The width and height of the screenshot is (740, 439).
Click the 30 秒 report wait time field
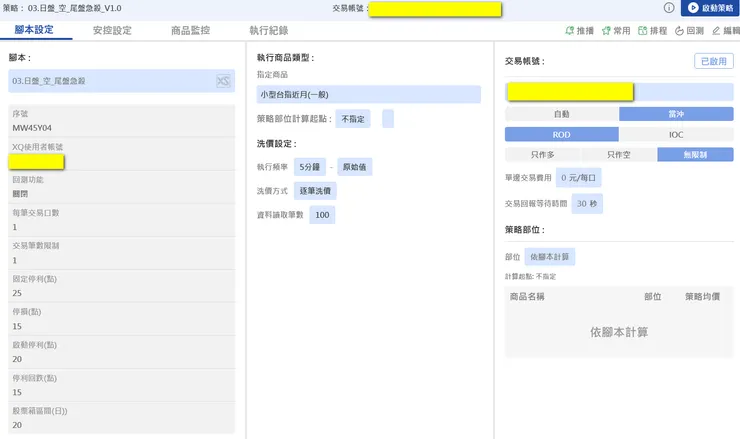(x=587, y=203)
